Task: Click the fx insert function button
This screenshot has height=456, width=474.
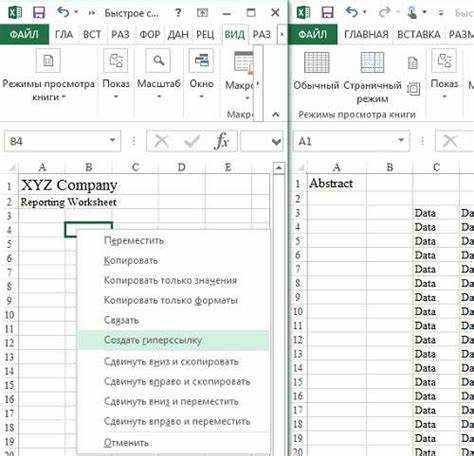Action: pyautogui.click(x=222, y=141)
